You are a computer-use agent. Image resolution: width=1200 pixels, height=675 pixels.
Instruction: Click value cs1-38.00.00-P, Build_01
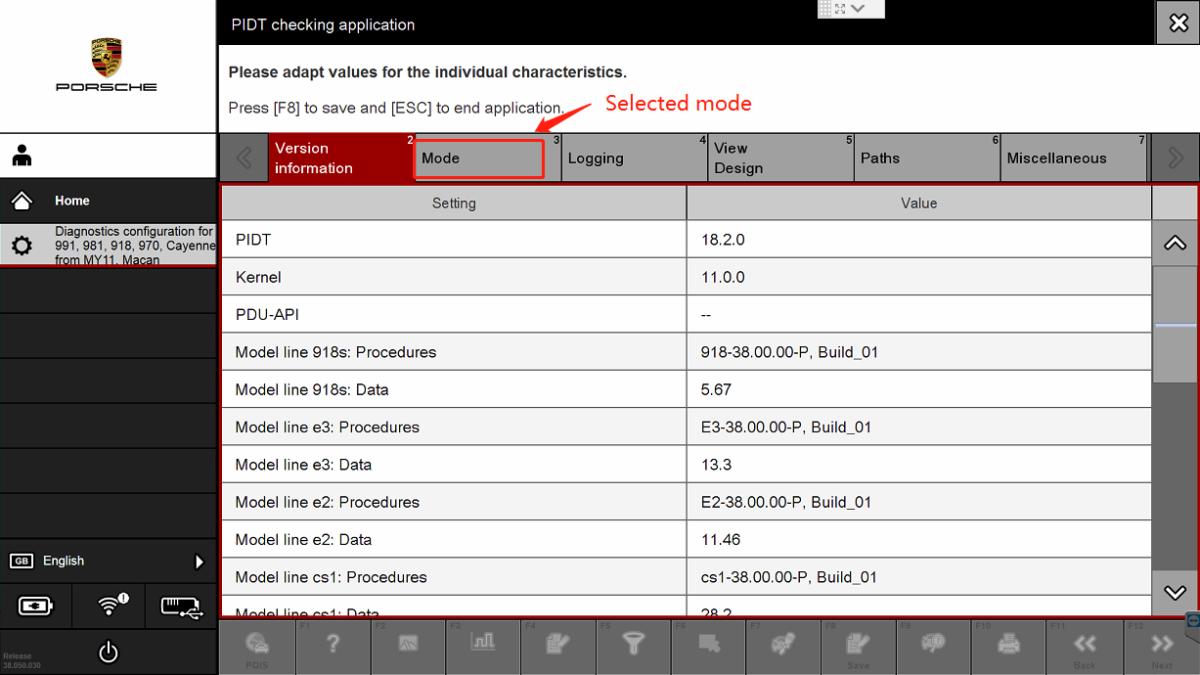pos(789,577)
